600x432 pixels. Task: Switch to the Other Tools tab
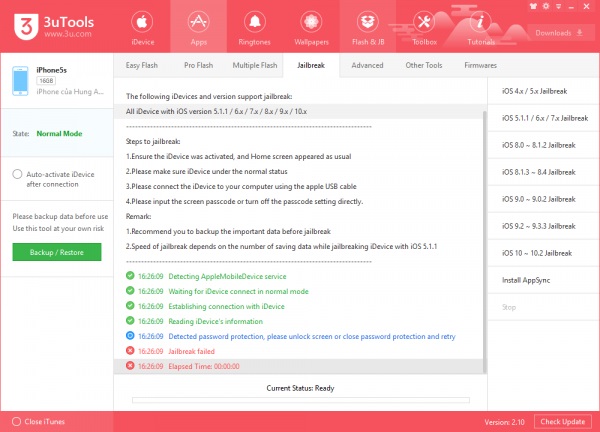click(x=424, y=65)
